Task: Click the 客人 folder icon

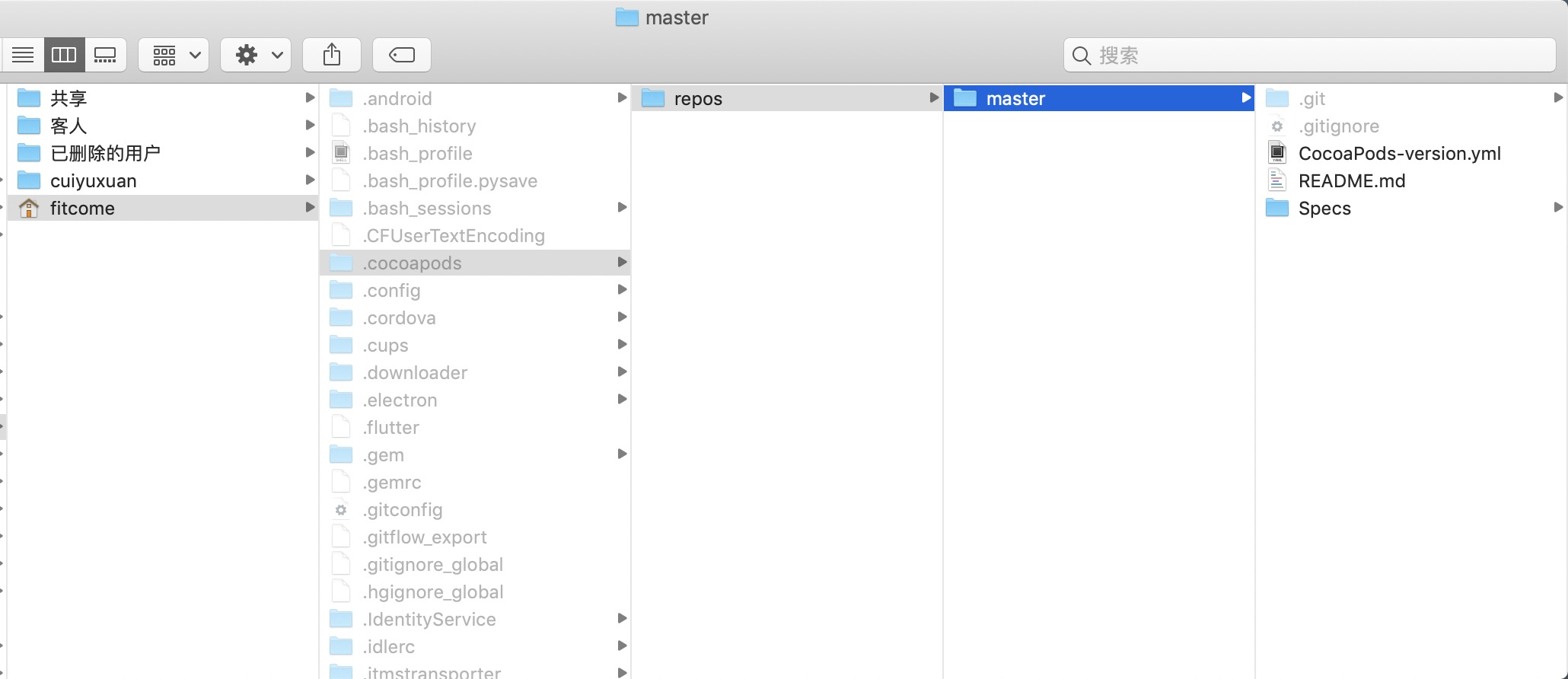Action: pos(29,126)
